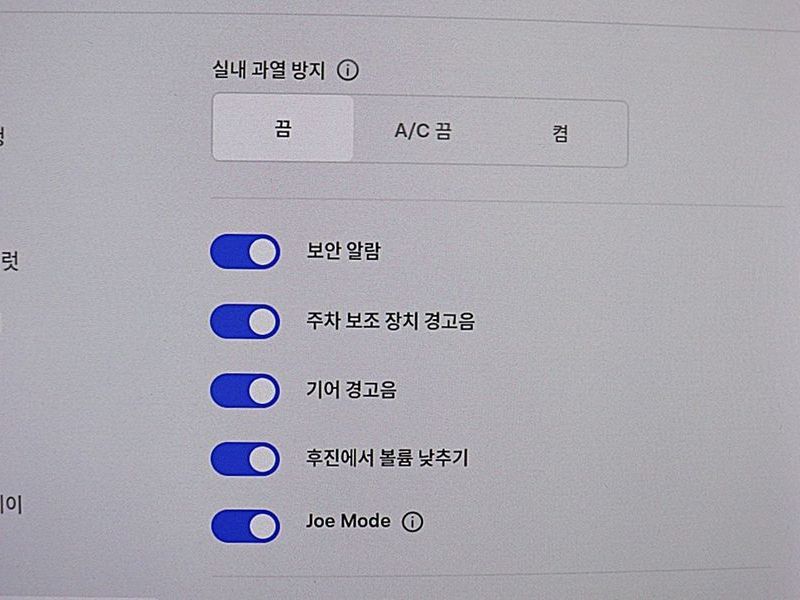Viewport: 800px width, 600px height.
Task: Open sidebar item ending in 럿
Action: point(10,261)
